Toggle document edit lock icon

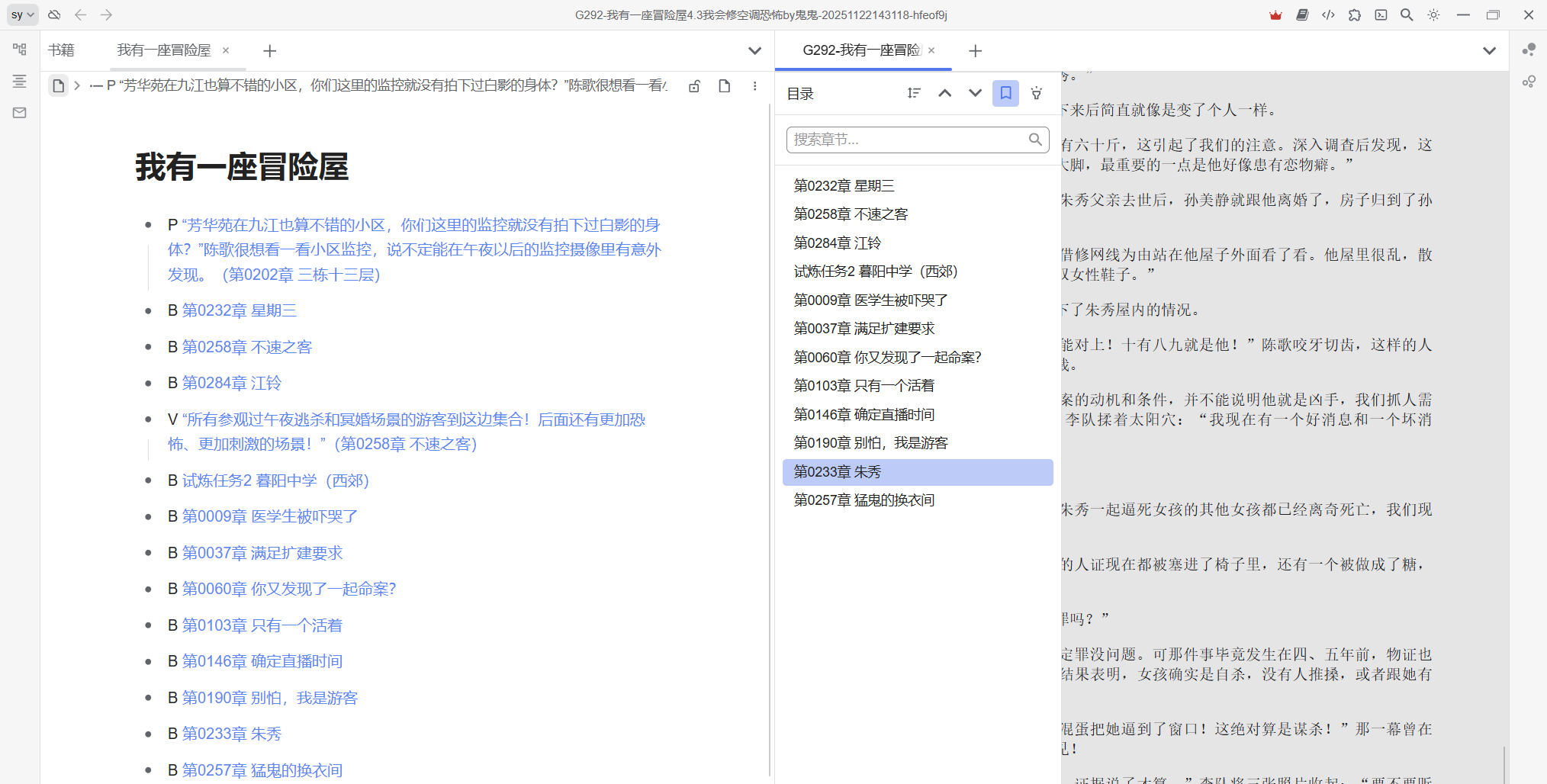click(x=694, y=86)
